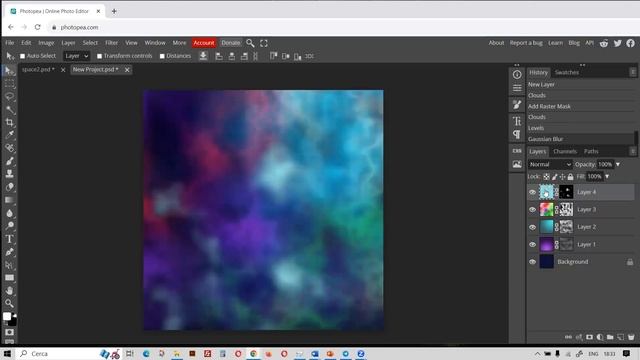Open the Layer auto-select dropdown
640x360 pixels.
76,56
